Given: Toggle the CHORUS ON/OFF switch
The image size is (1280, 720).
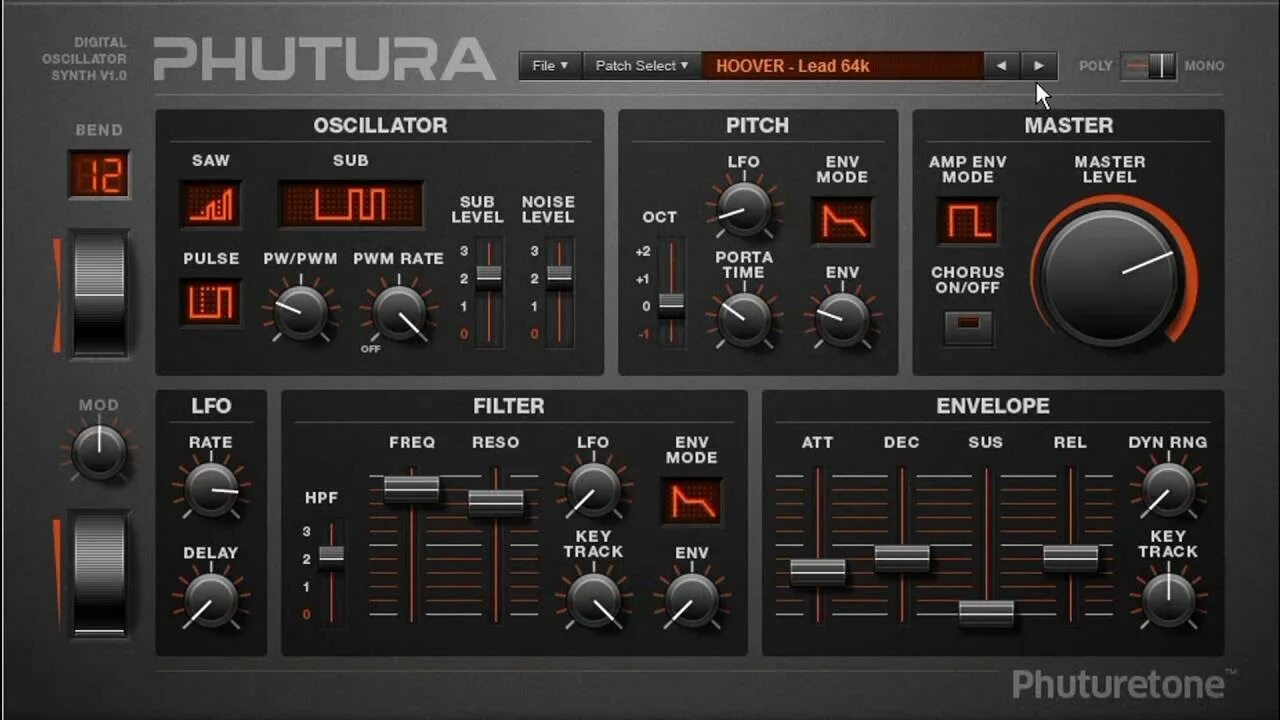Looking at the screenshot, I should (x=968, y=327).
